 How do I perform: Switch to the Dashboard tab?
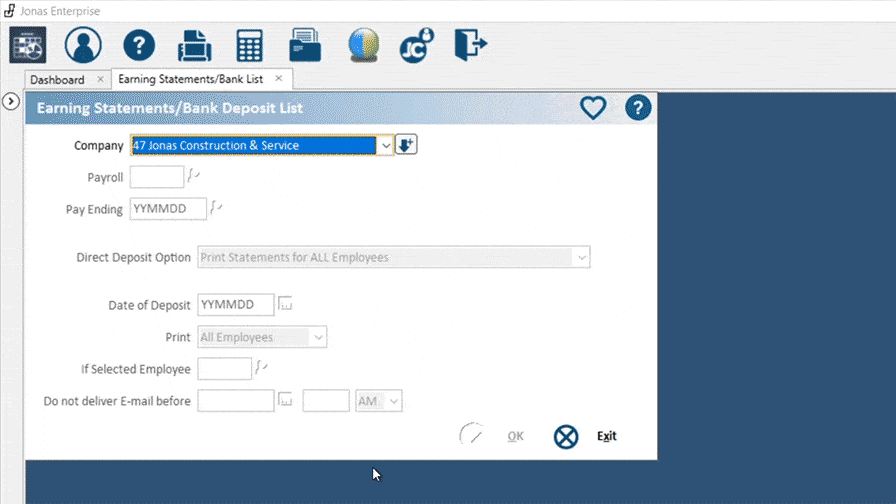click(57, 79)
